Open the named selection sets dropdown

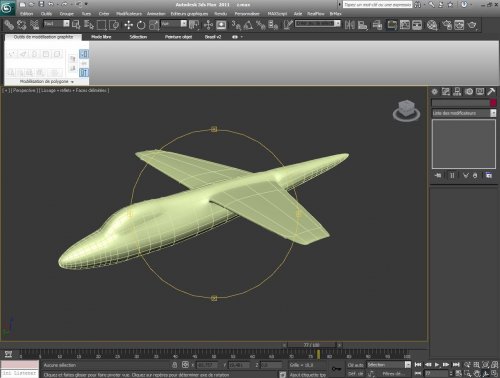coord(318,24)
